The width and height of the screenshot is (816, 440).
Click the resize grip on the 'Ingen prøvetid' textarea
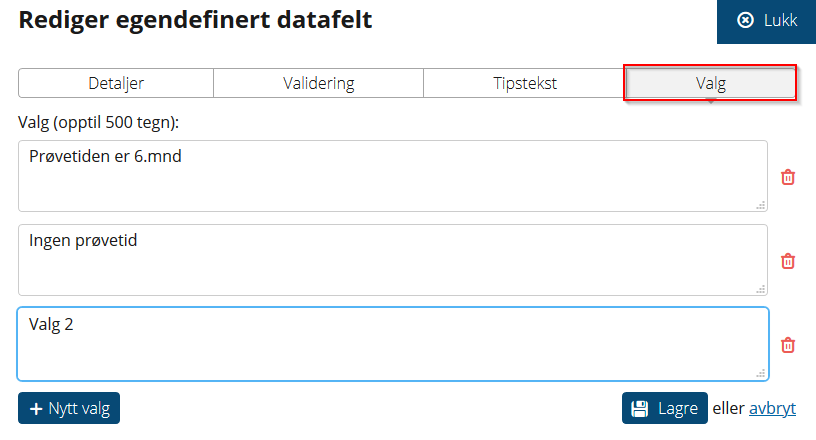[x=761, y=289]
